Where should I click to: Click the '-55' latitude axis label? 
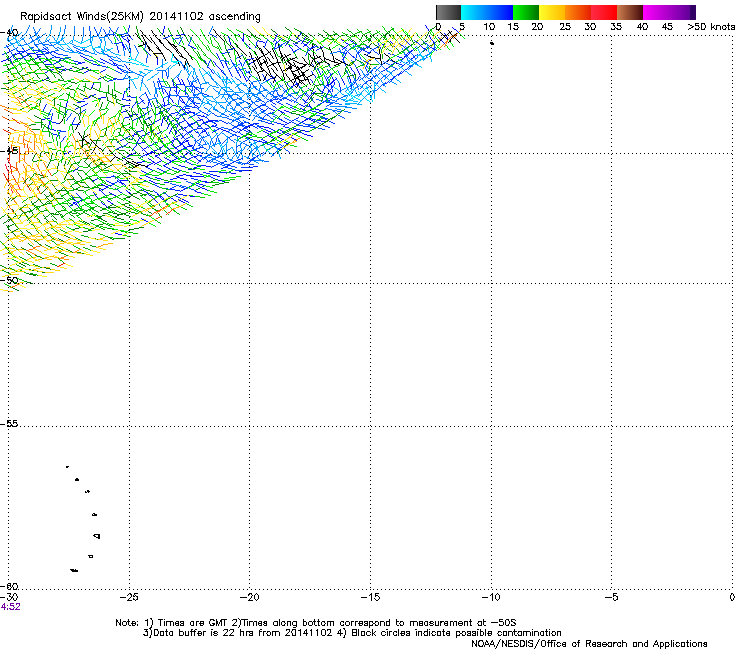pyautogui.click(x=9, y=423)
